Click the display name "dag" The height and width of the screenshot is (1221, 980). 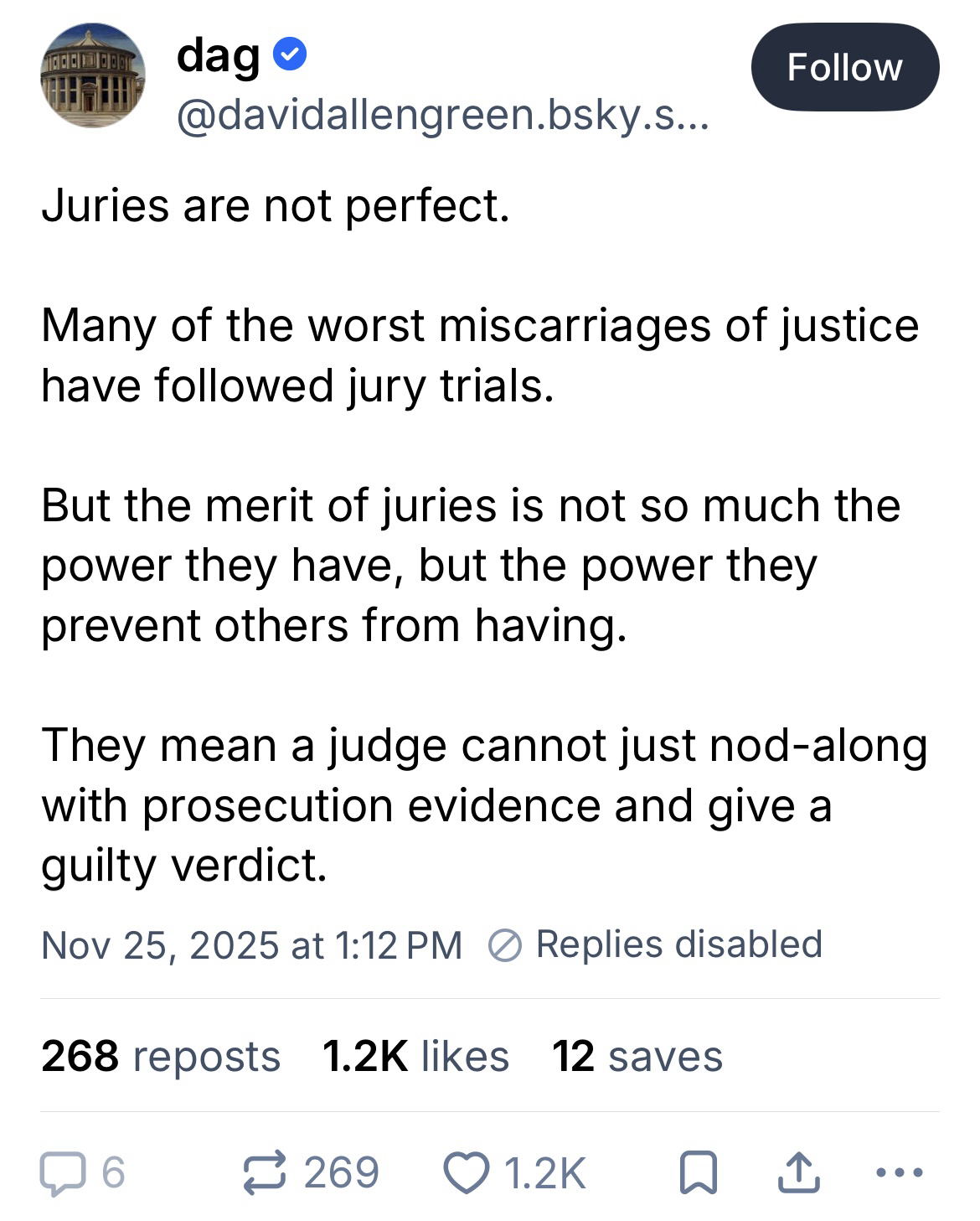coord(218,55)
